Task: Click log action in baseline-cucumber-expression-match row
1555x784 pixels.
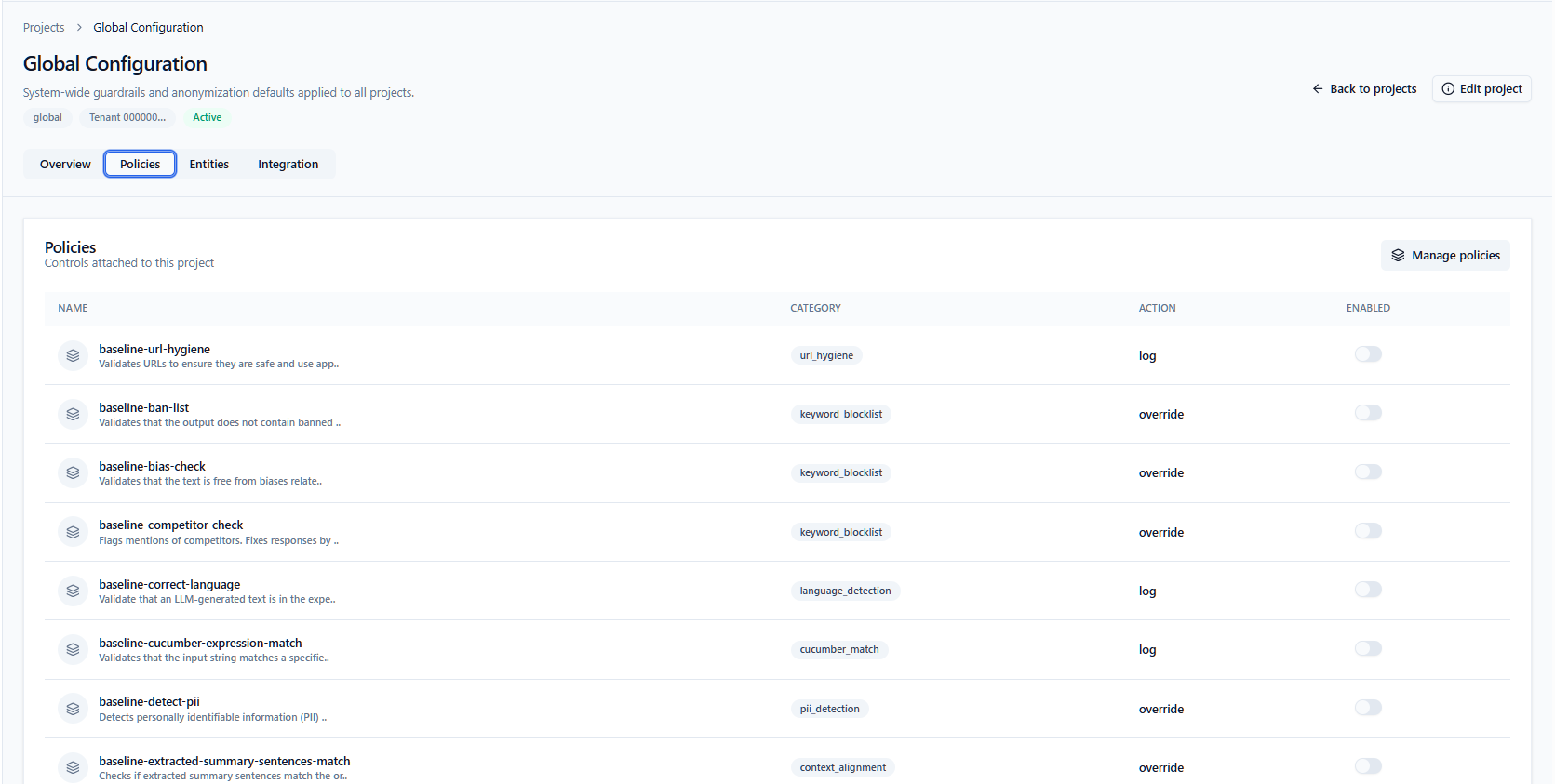Action: pyautogui.click(x=1147, y=650)
